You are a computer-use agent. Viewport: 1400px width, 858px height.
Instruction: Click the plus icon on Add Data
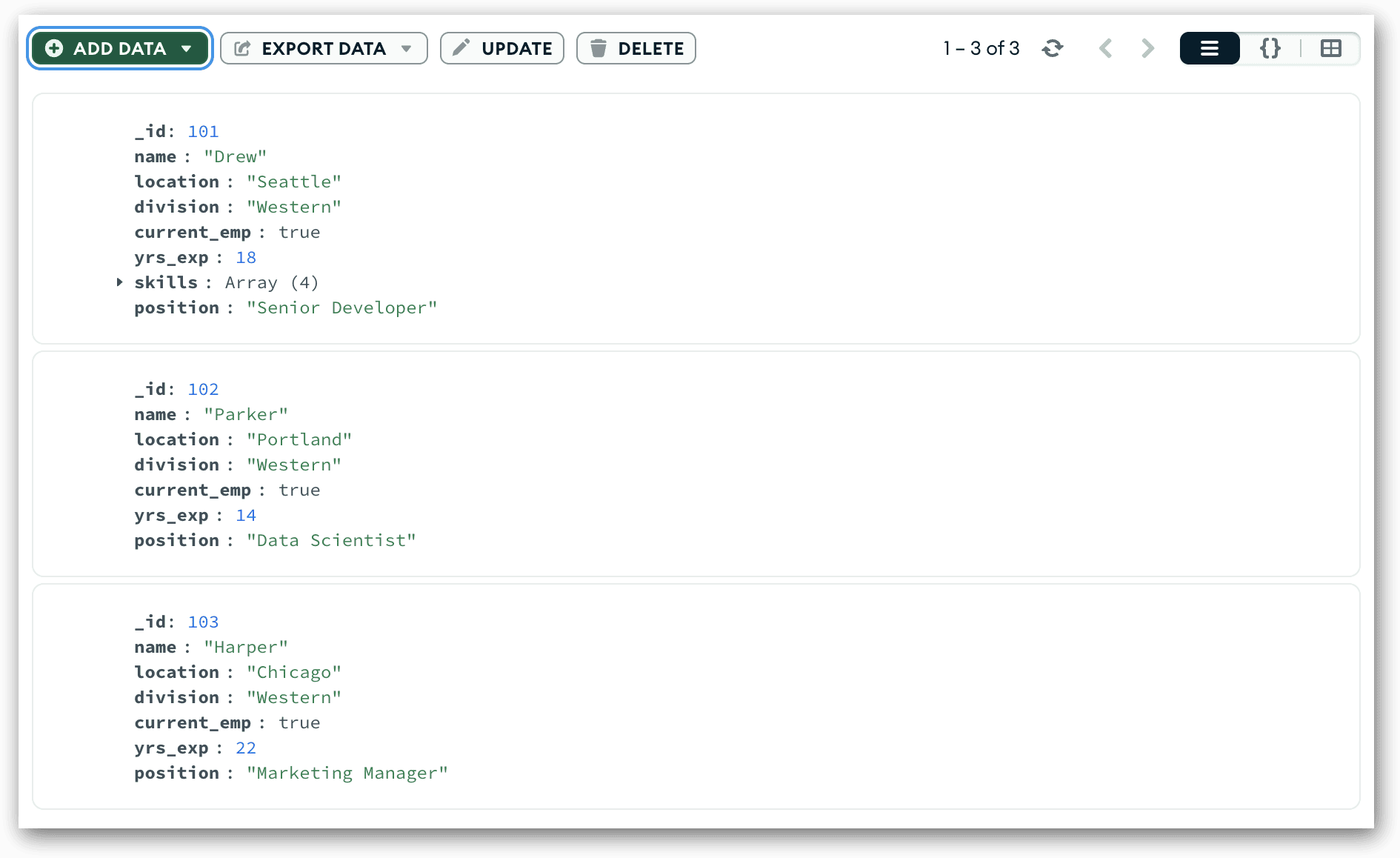[54, 49]
